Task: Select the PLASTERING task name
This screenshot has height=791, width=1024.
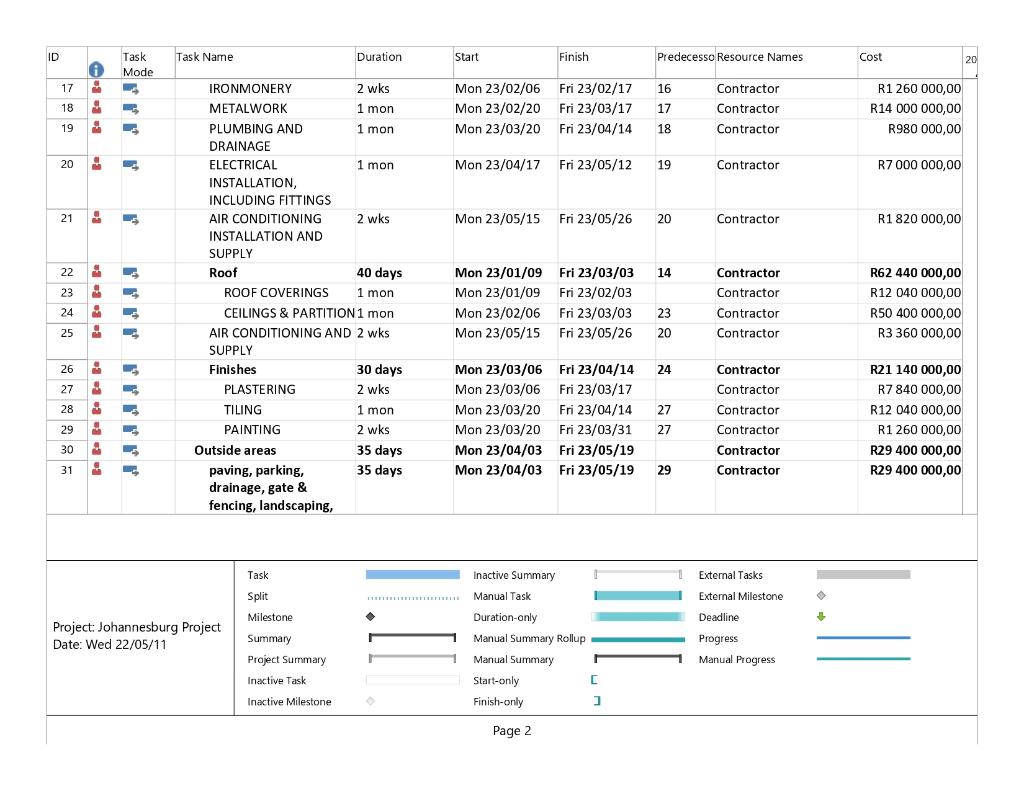Action: coord(259,389)
